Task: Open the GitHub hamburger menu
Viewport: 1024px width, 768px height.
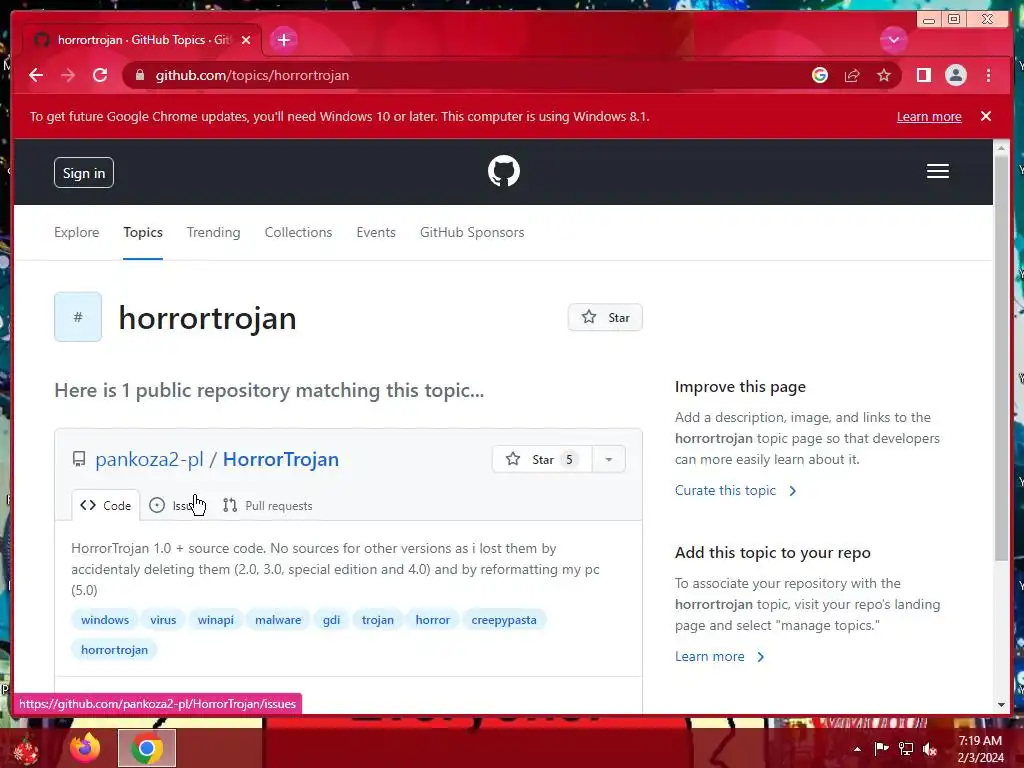Action: click(937, 171)
